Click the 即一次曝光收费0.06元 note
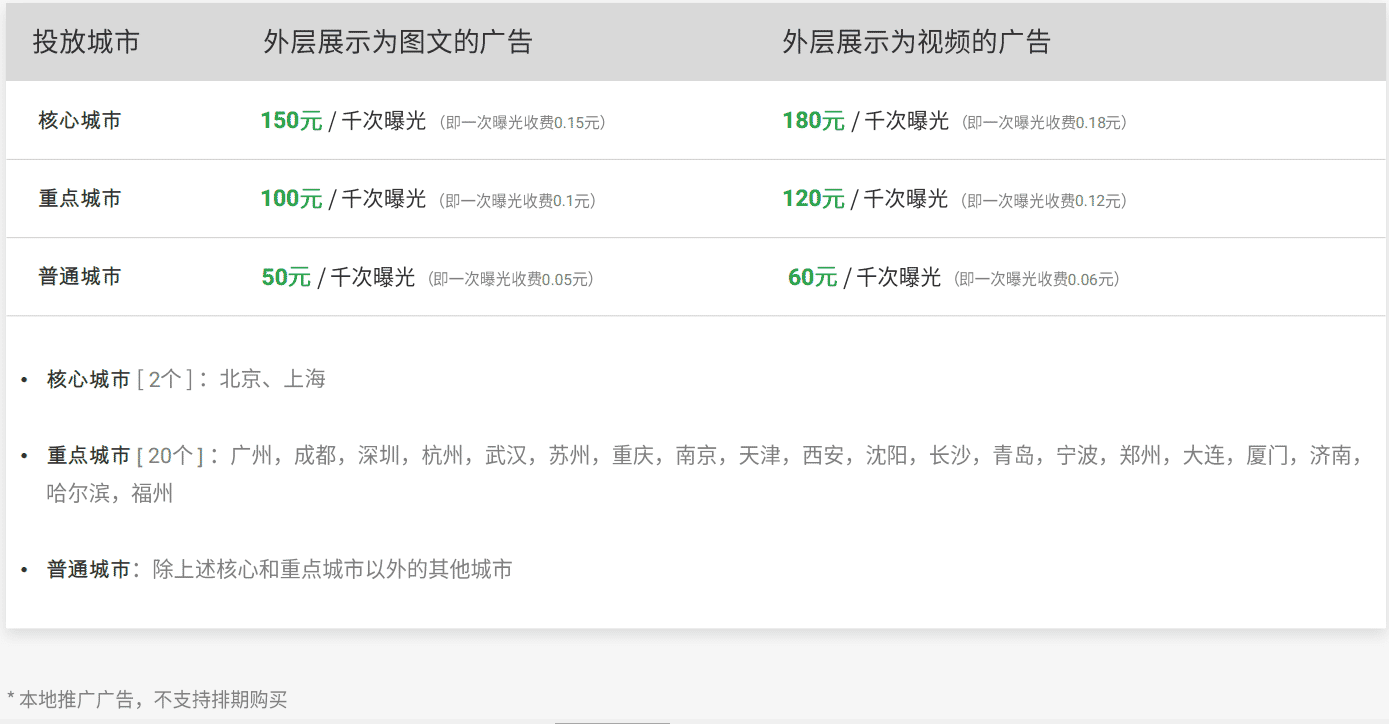The width and height of the screenshot is (1389, 724). click(1036, 280)
